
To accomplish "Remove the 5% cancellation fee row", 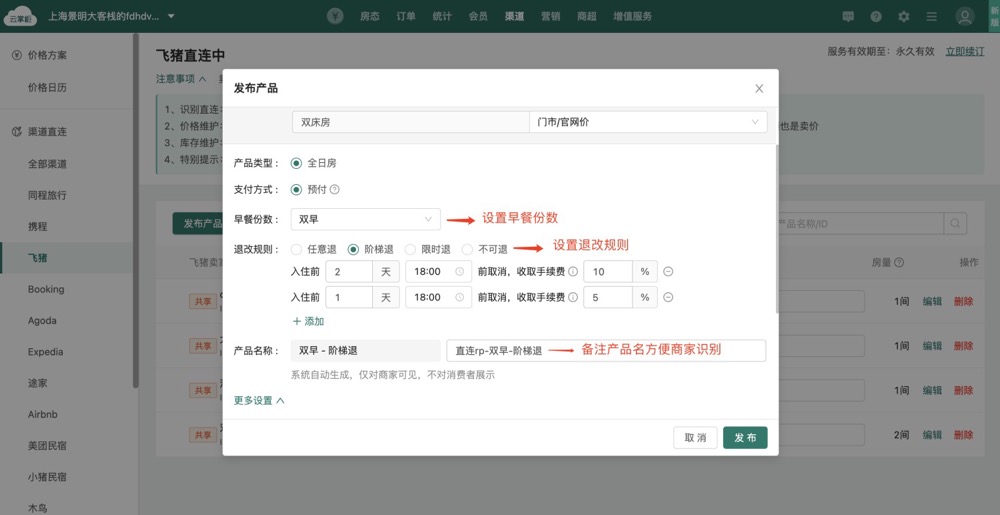I will (668, 297).
